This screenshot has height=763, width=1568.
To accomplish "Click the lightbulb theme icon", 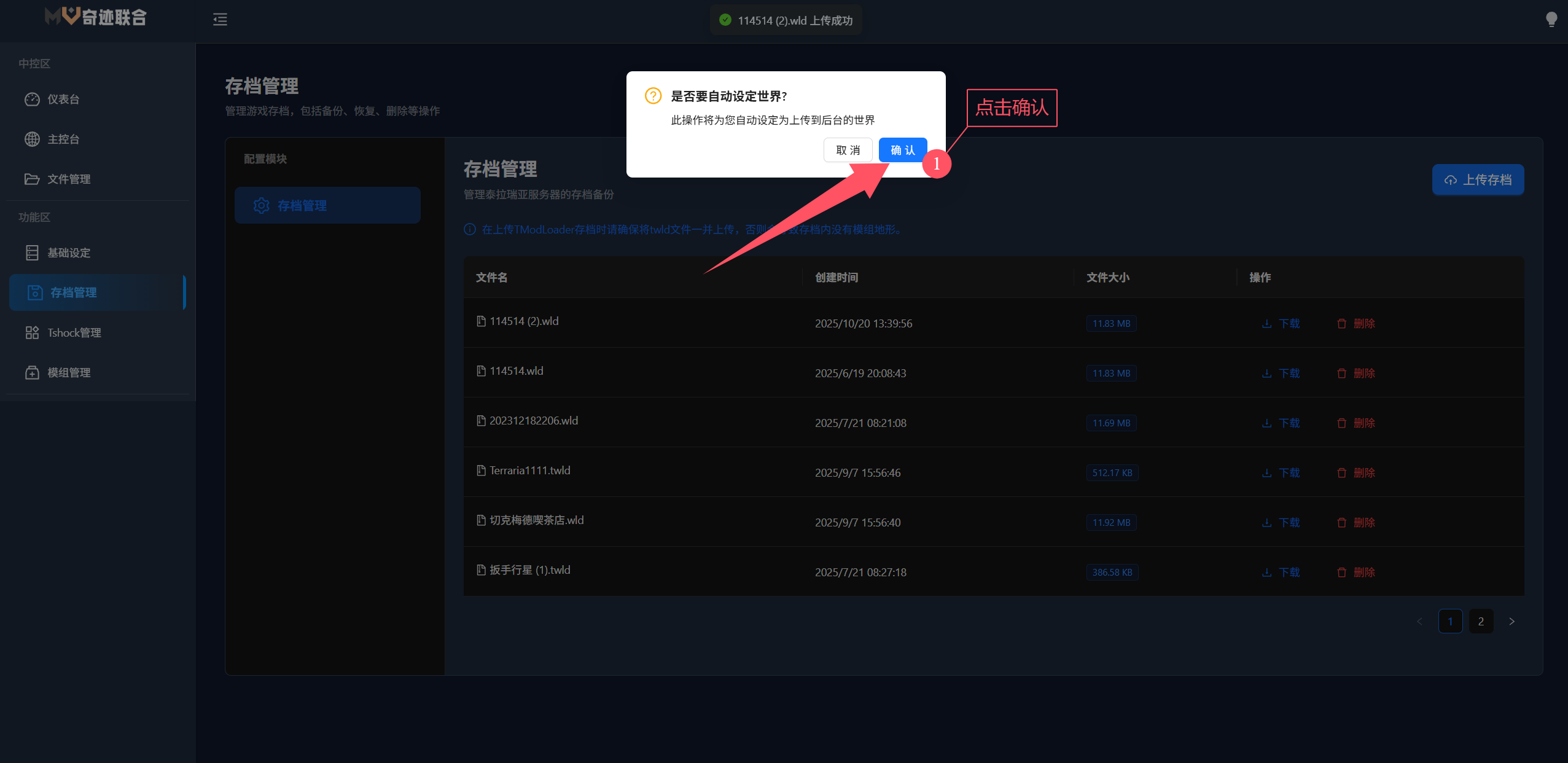I will (1551, 20).
